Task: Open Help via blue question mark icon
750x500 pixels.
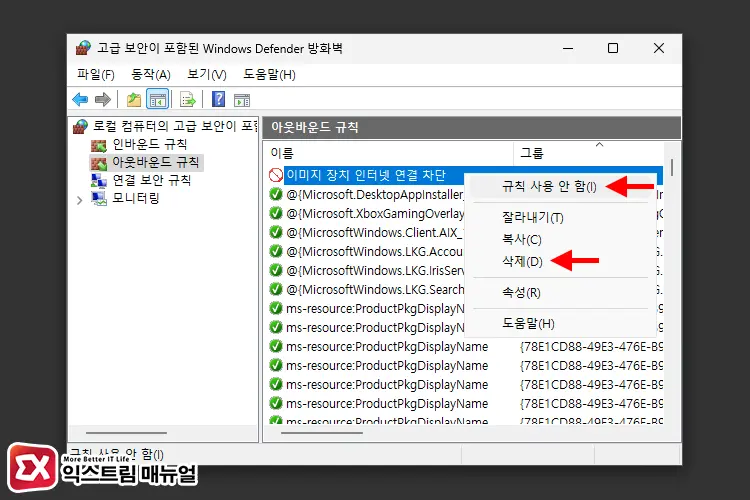Action: (218, 99)
